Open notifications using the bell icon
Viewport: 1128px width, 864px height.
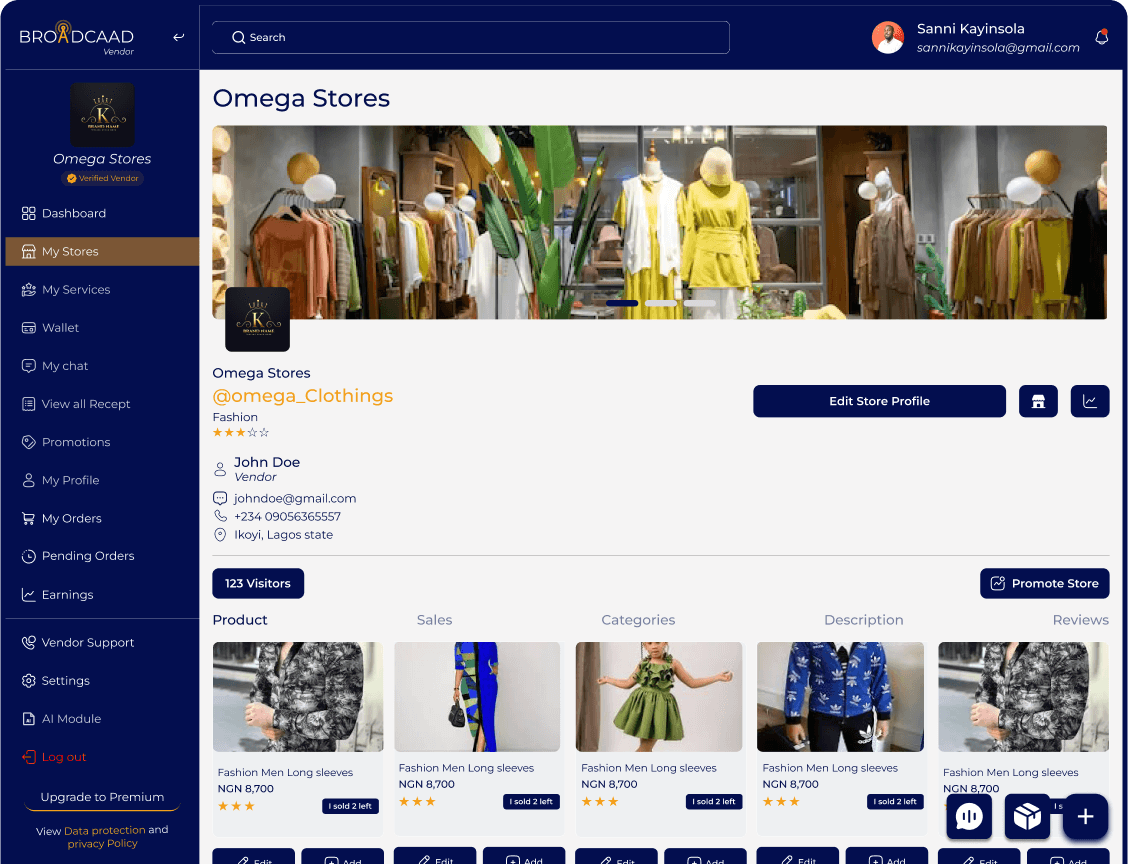(1101, 36)
